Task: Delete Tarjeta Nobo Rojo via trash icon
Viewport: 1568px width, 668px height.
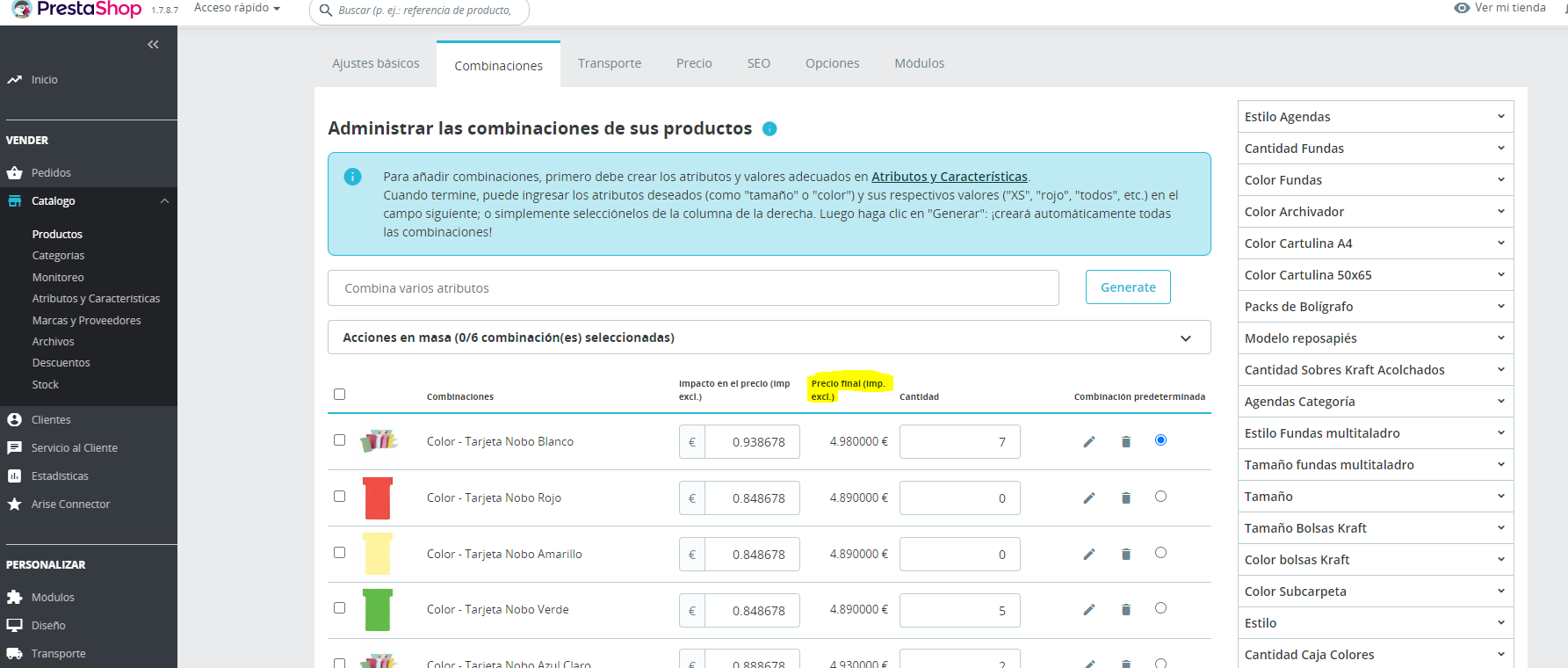Action: click(x=1126, y=497)
